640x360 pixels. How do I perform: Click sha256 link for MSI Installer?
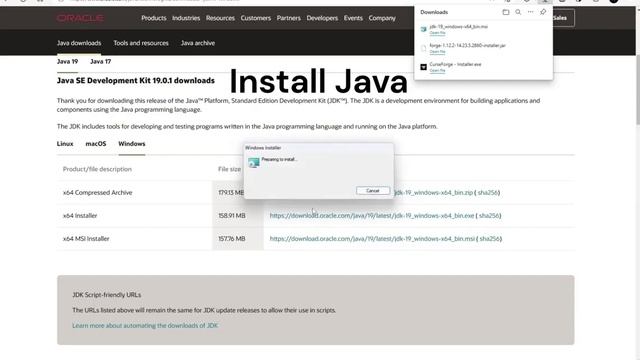(490, 239)
